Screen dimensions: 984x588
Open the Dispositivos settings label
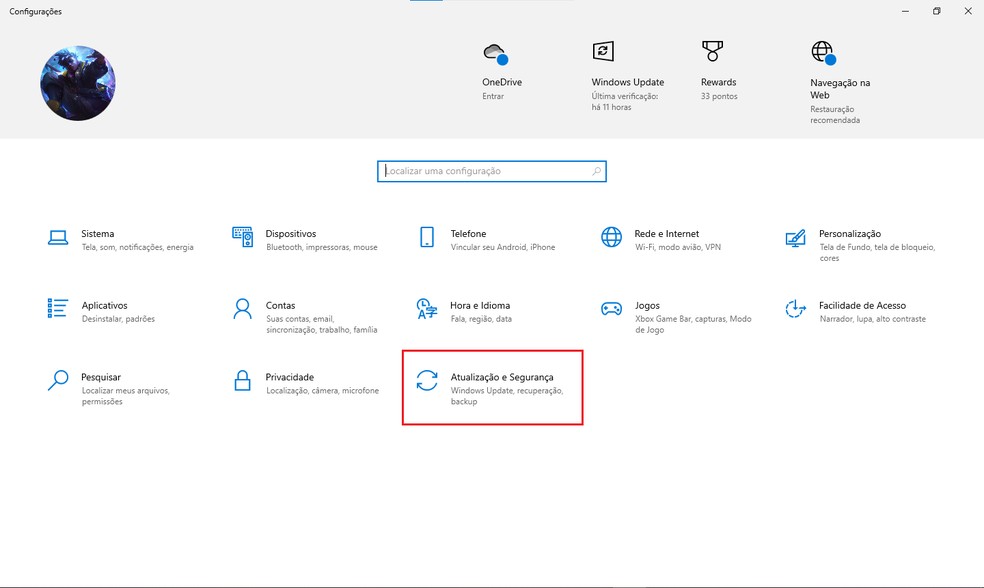tap(291, 233)
